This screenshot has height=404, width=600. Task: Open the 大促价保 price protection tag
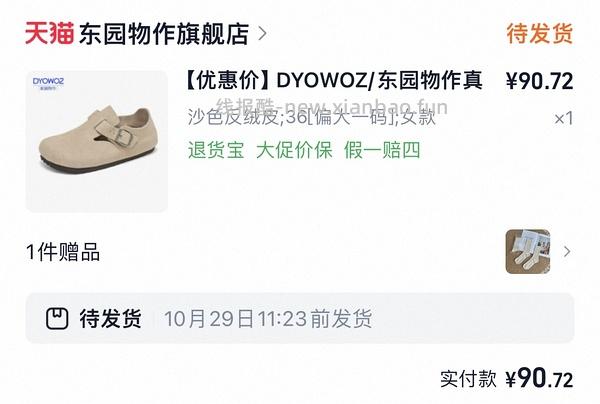pyautogui.click(x=294, y=150)
